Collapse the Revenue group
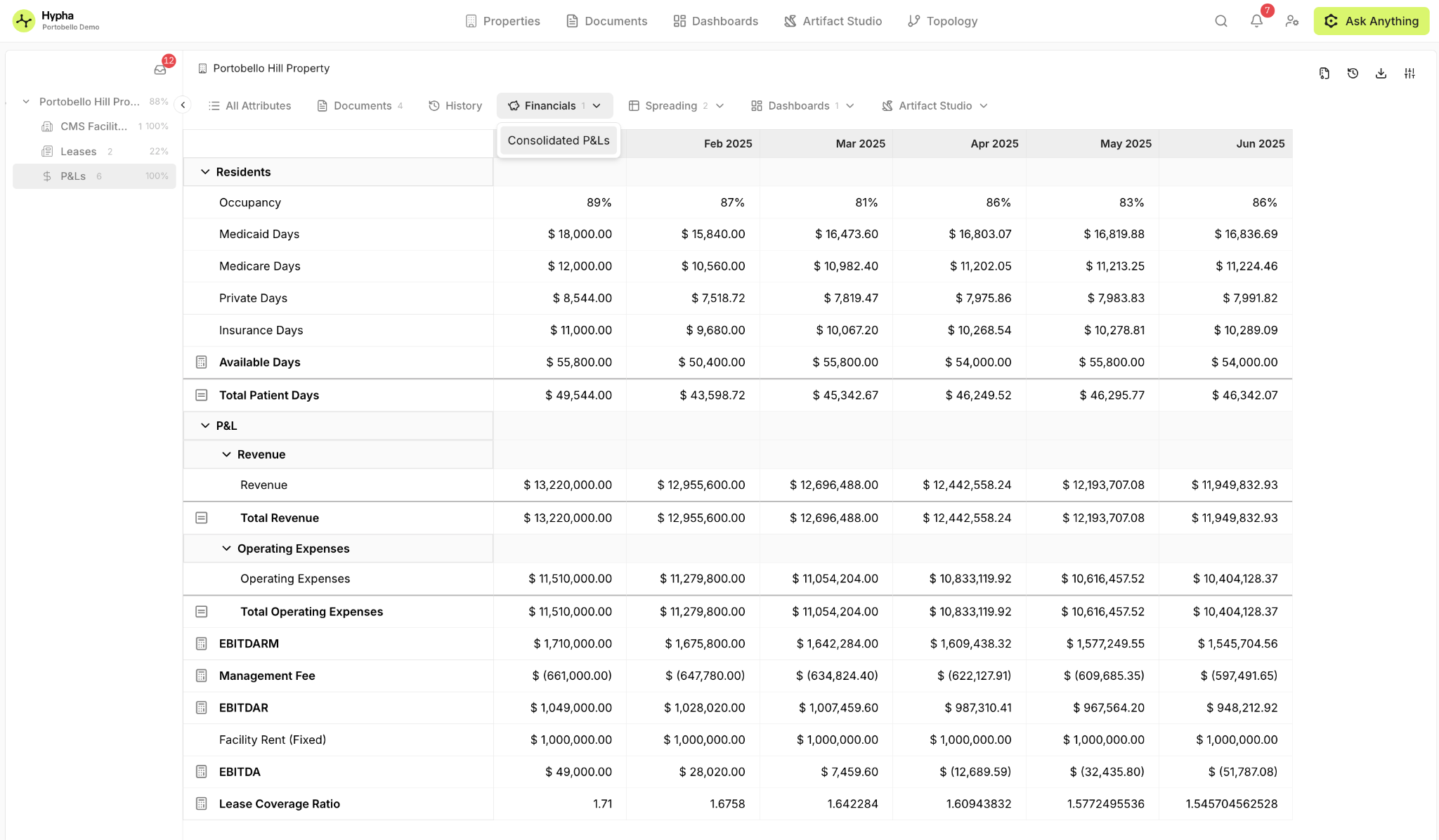The width and height of the screenshot is (1439, 840). coord(226,454)
